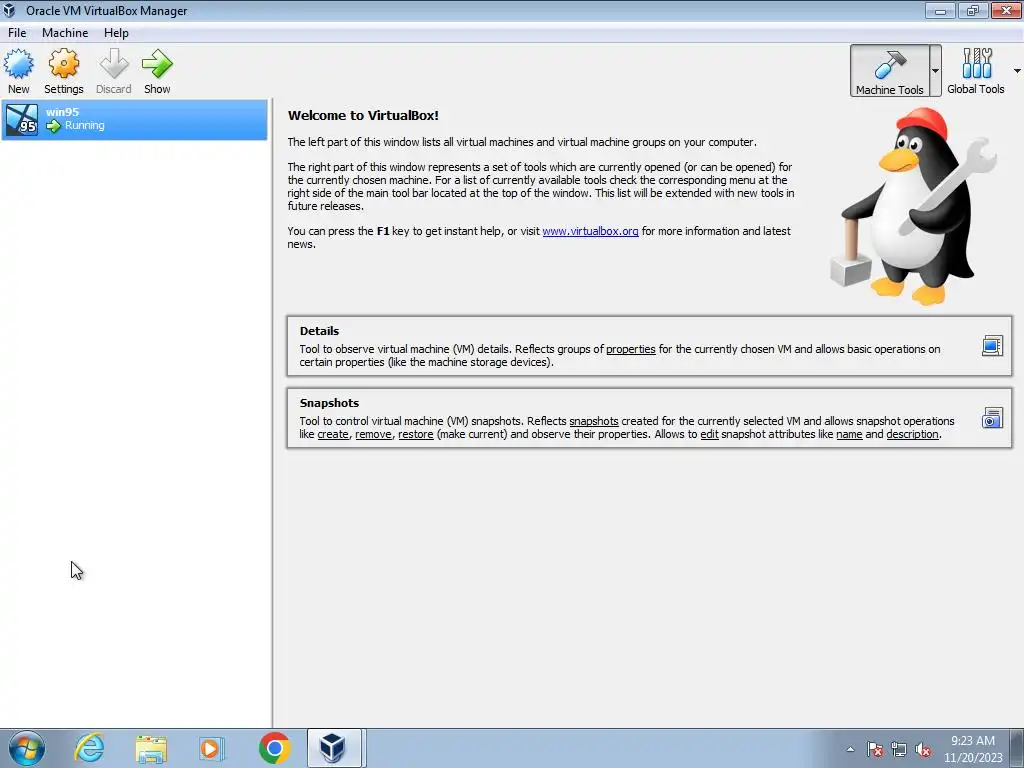Click the muted volume tray icon

point(923,749)
